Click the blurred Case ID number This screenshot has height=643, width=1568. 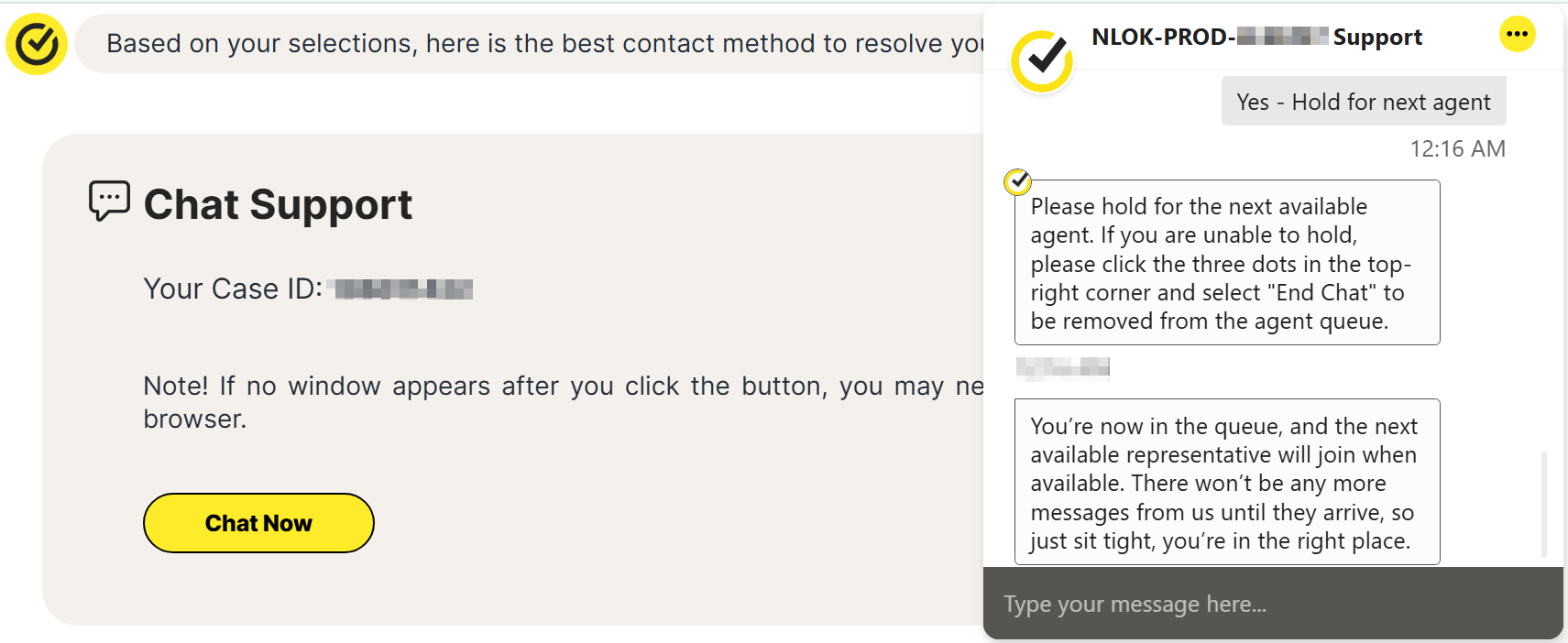click(401, 289)
